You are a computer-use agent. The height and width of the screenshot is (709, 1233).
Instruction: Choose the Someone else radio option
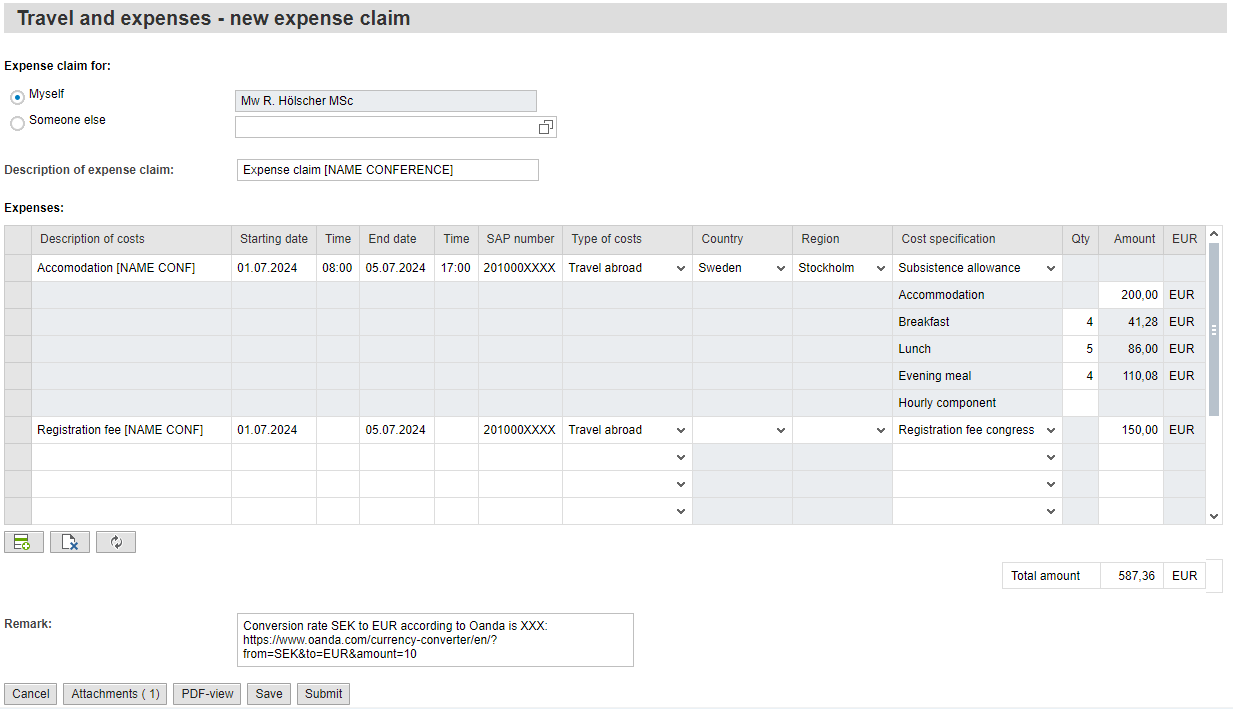(x=17, y=123)
